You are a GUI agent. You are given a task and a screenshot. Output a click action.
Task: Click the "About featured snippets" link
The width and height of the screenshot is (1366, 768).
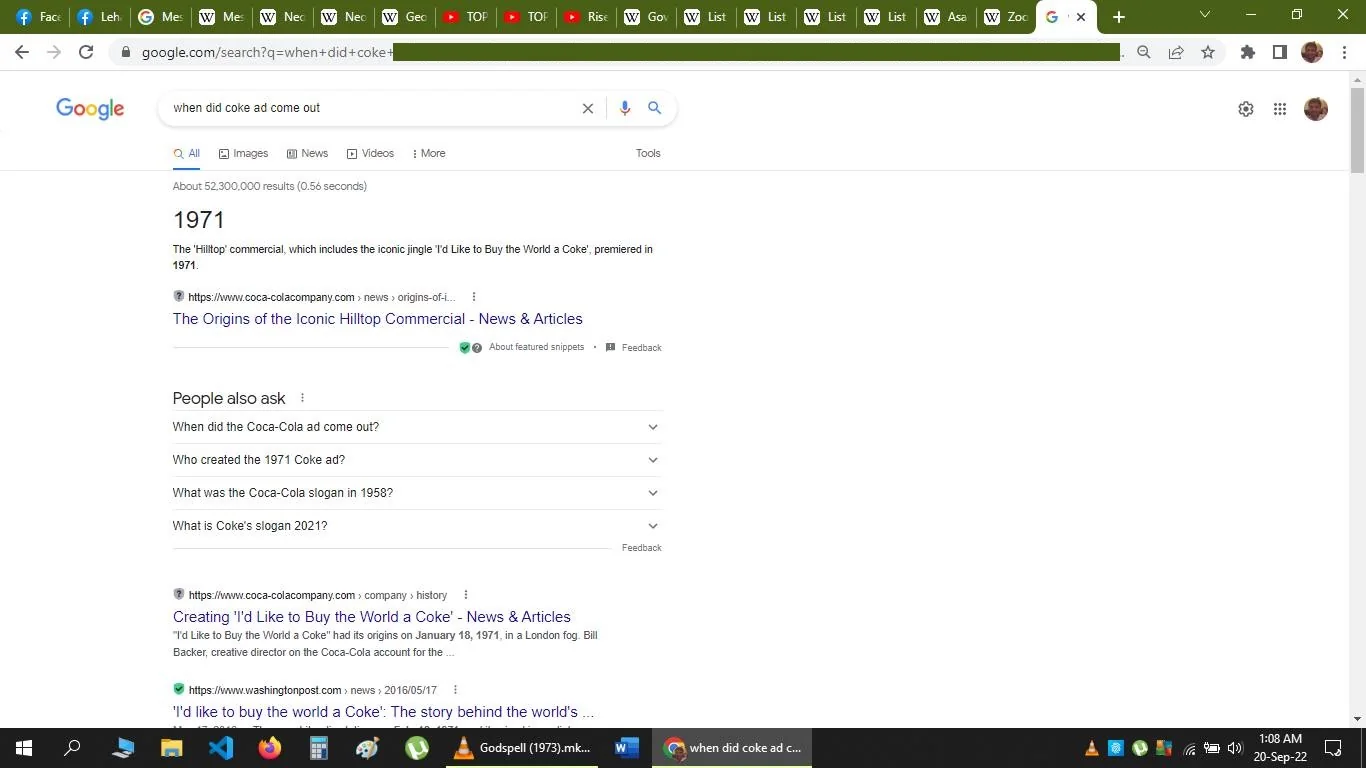tap(536, 347)
